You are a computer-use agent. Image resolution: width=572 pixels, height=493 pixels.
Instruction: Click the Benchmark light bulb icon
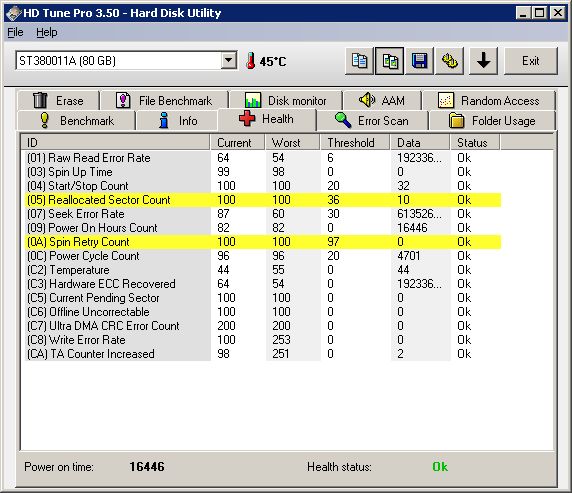click(x=45, y=120)
